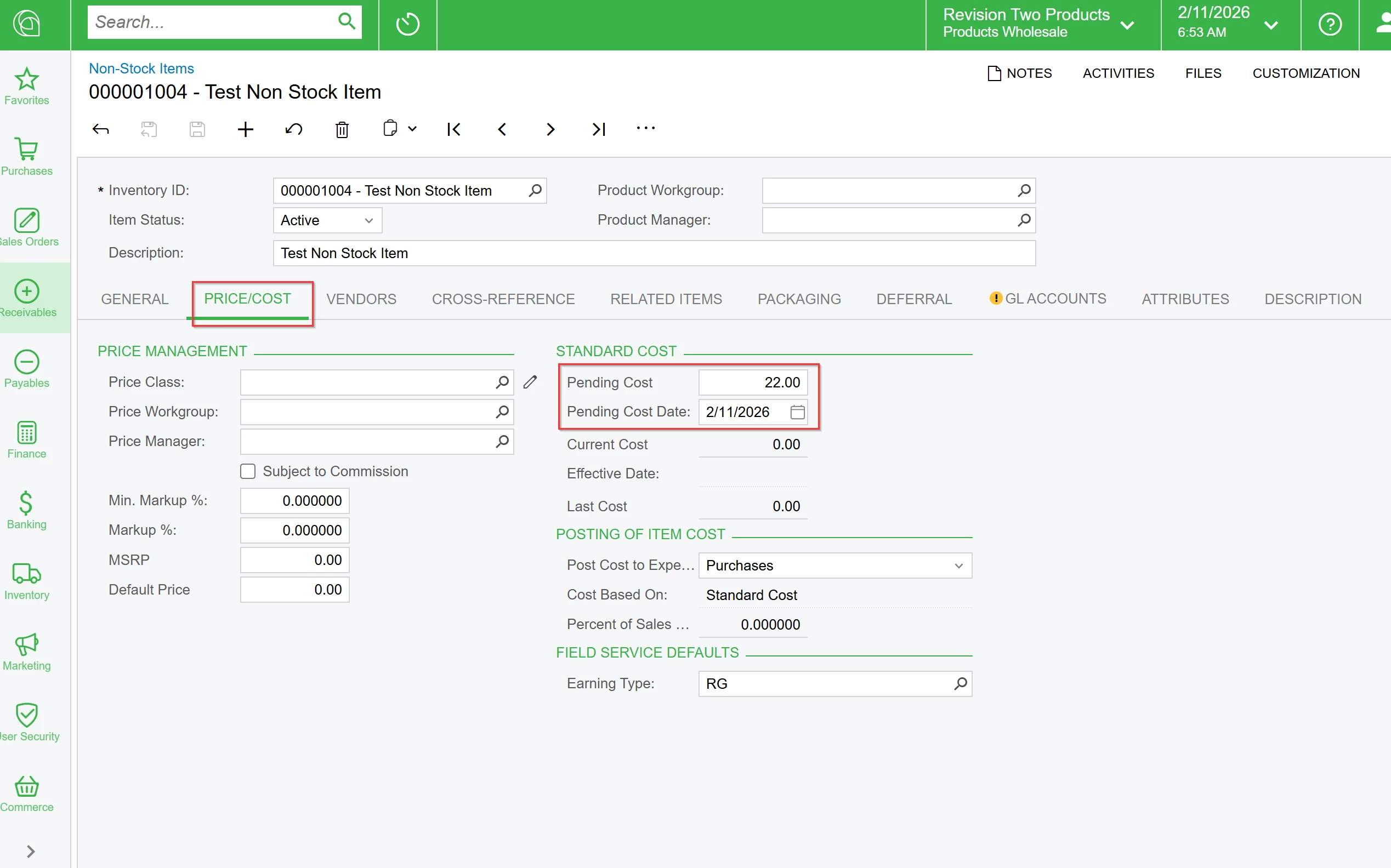
Task: Go to the next record arrow
Action: click(x=550, y=129)
